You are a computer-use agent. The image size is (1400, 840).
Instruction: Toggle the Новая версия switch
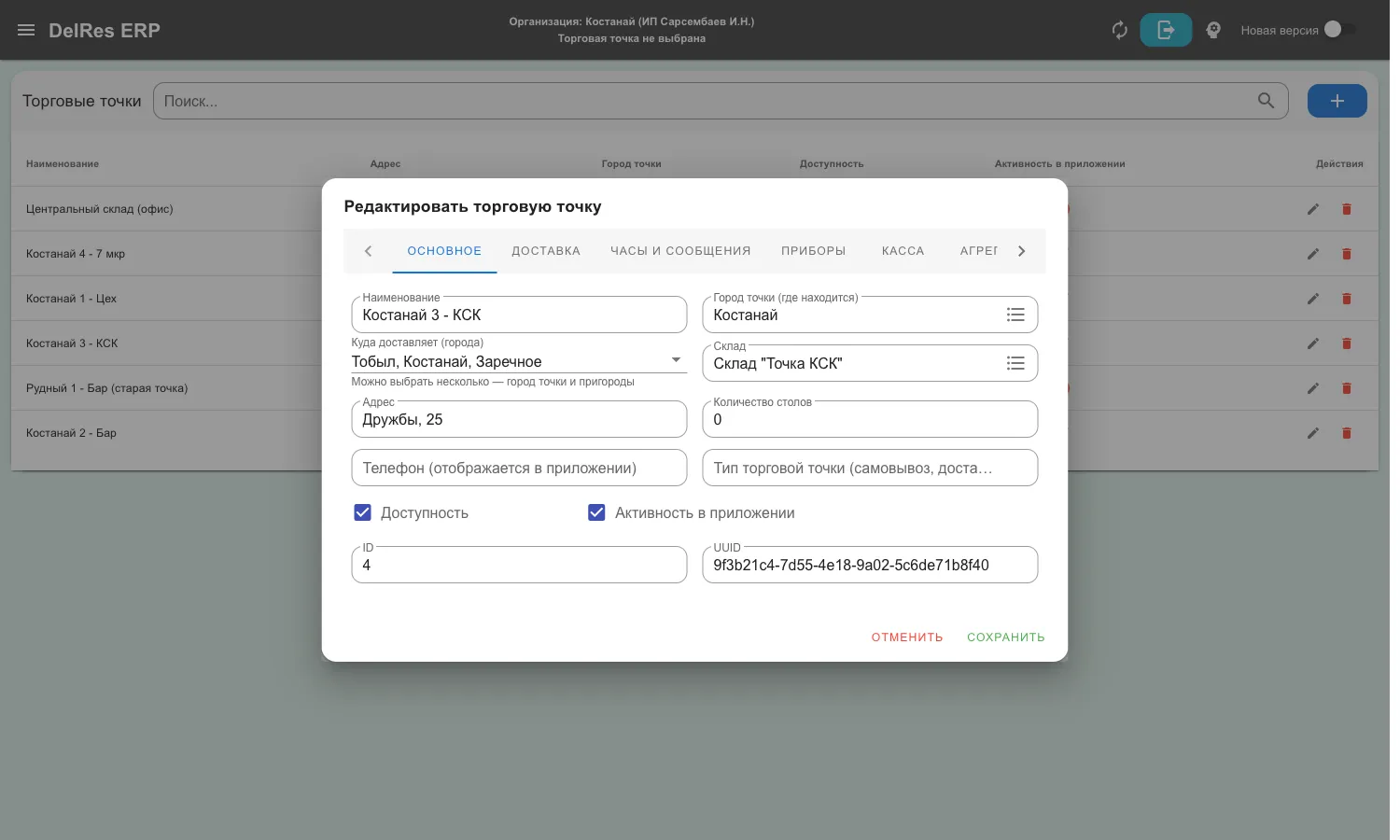coord(1340,30)
